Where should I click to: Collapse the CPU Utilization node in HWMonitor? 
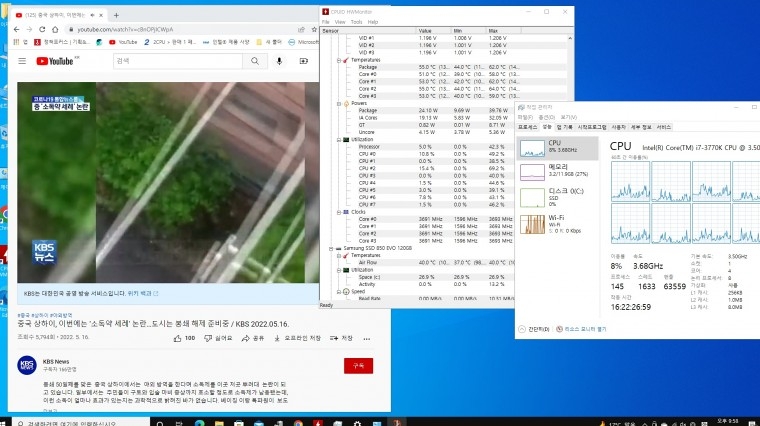339,140
